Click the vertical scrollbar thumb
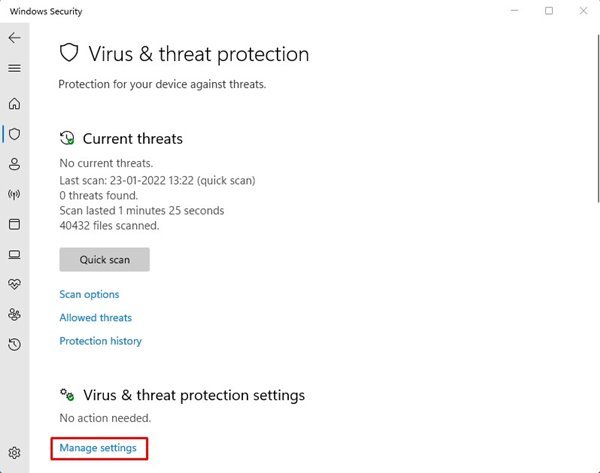This screenshot has width=600, height=473. [598, 119]
